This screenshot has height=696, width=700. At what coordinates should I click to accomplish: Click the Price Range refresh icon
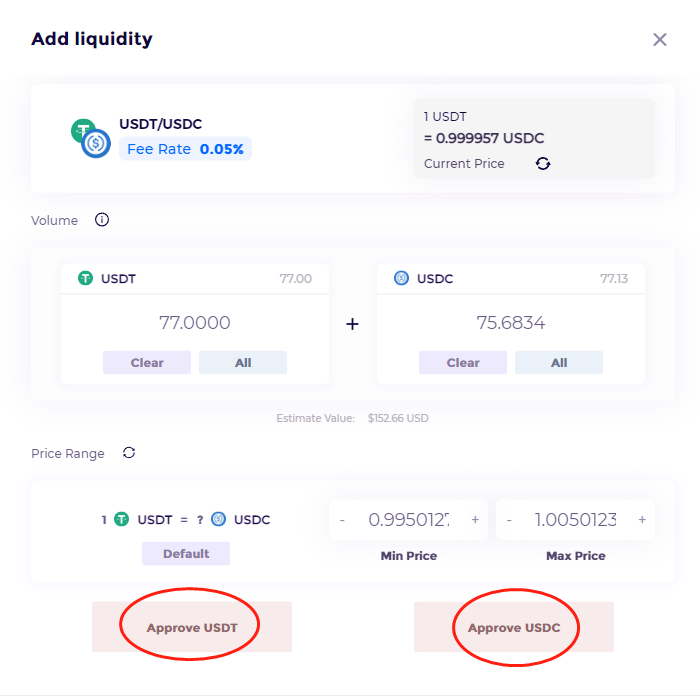[x=129, y=453]
